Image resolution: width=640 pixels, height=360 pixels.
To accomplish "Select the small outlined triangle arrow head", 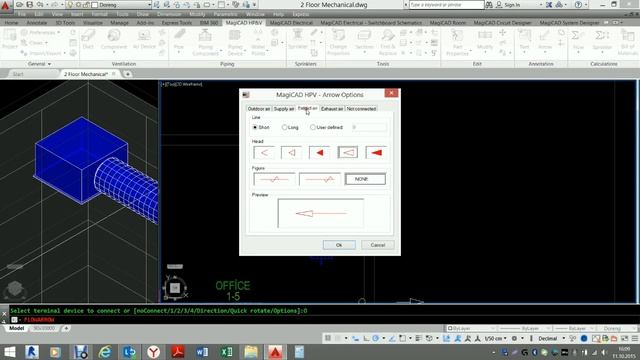I will (291, 153).
